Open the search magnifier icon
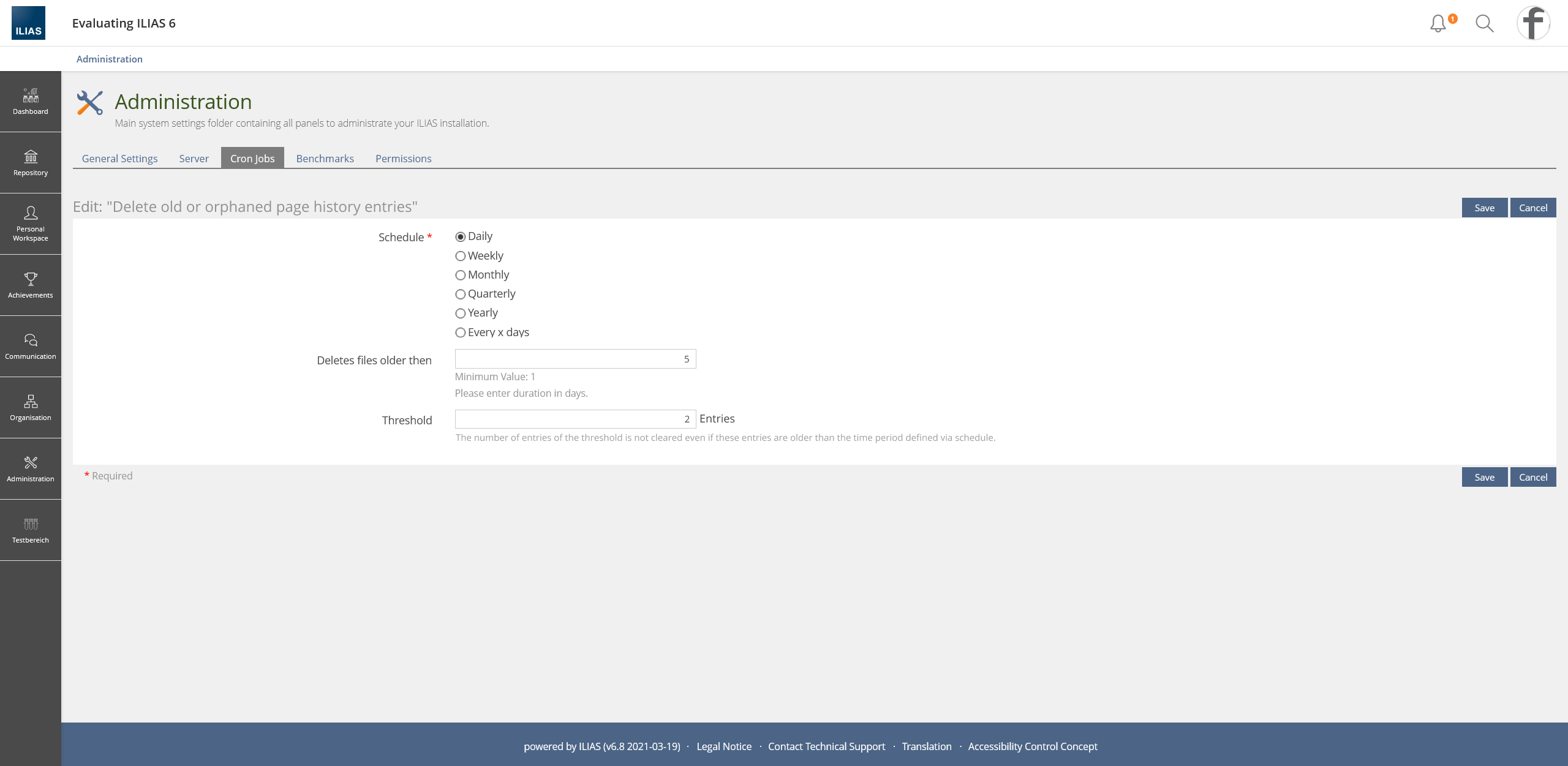Viewport: 1568px width, 766px height. coord(1484,23)
